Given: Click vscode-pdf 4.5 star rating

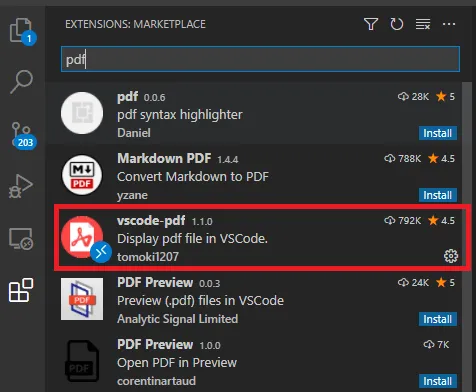Looking at the screenshot, I should [x=441, y=221].
